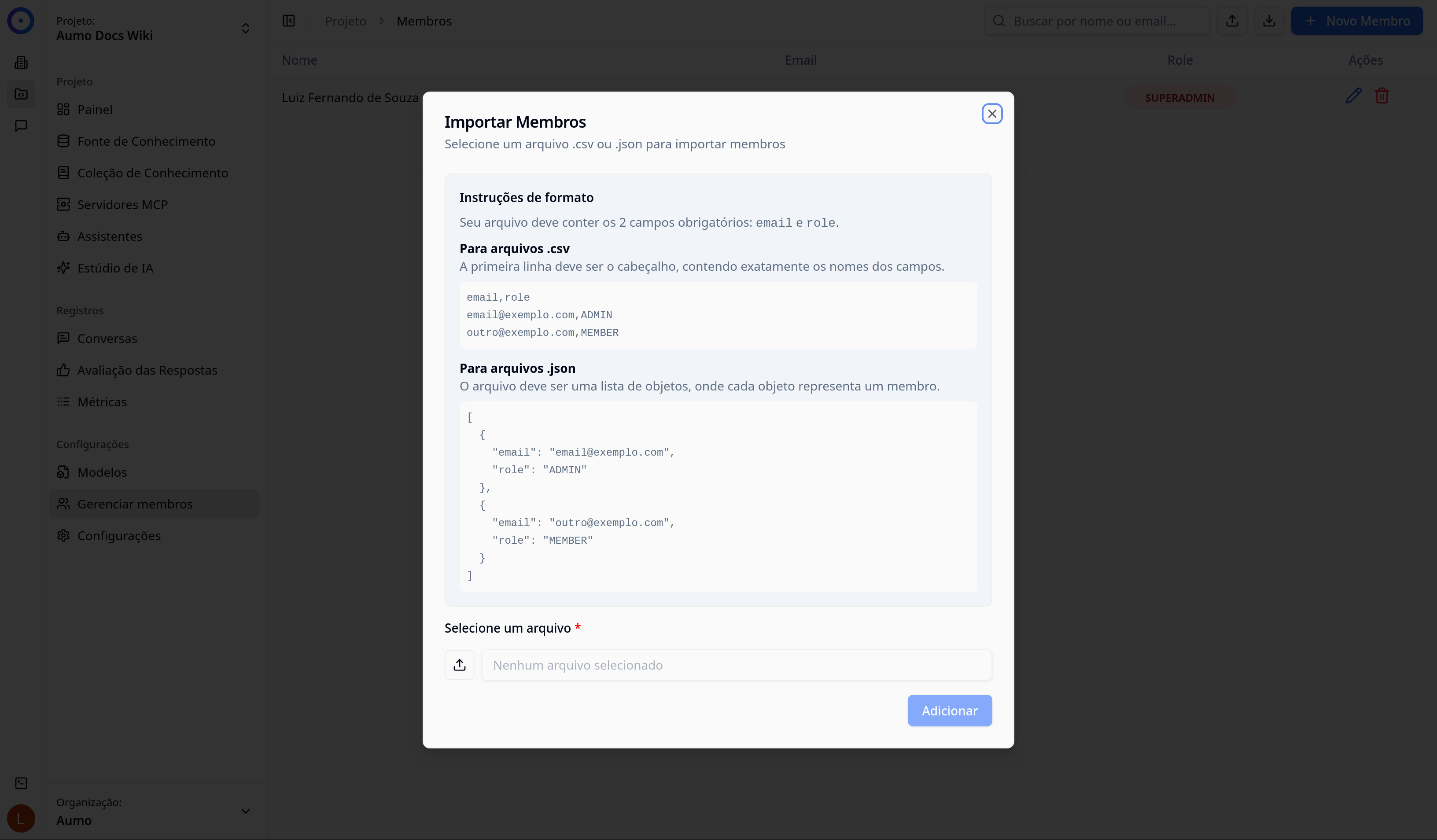This screenshot has height=840, width=1437.
Task: Close the Importar Membros dialog
Action: (x=991, y=114)
